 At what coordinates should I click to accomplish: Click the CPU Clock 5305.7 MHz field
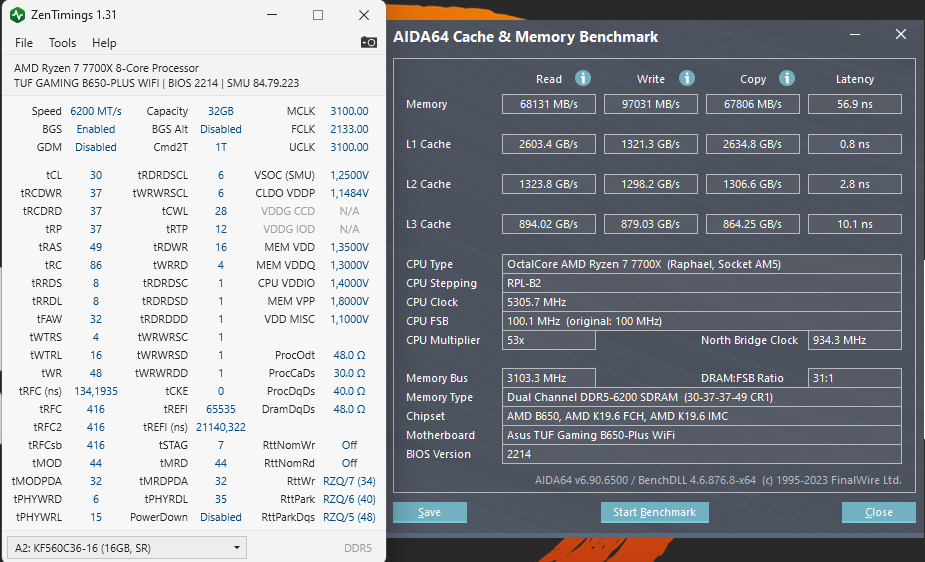[701, 302]
